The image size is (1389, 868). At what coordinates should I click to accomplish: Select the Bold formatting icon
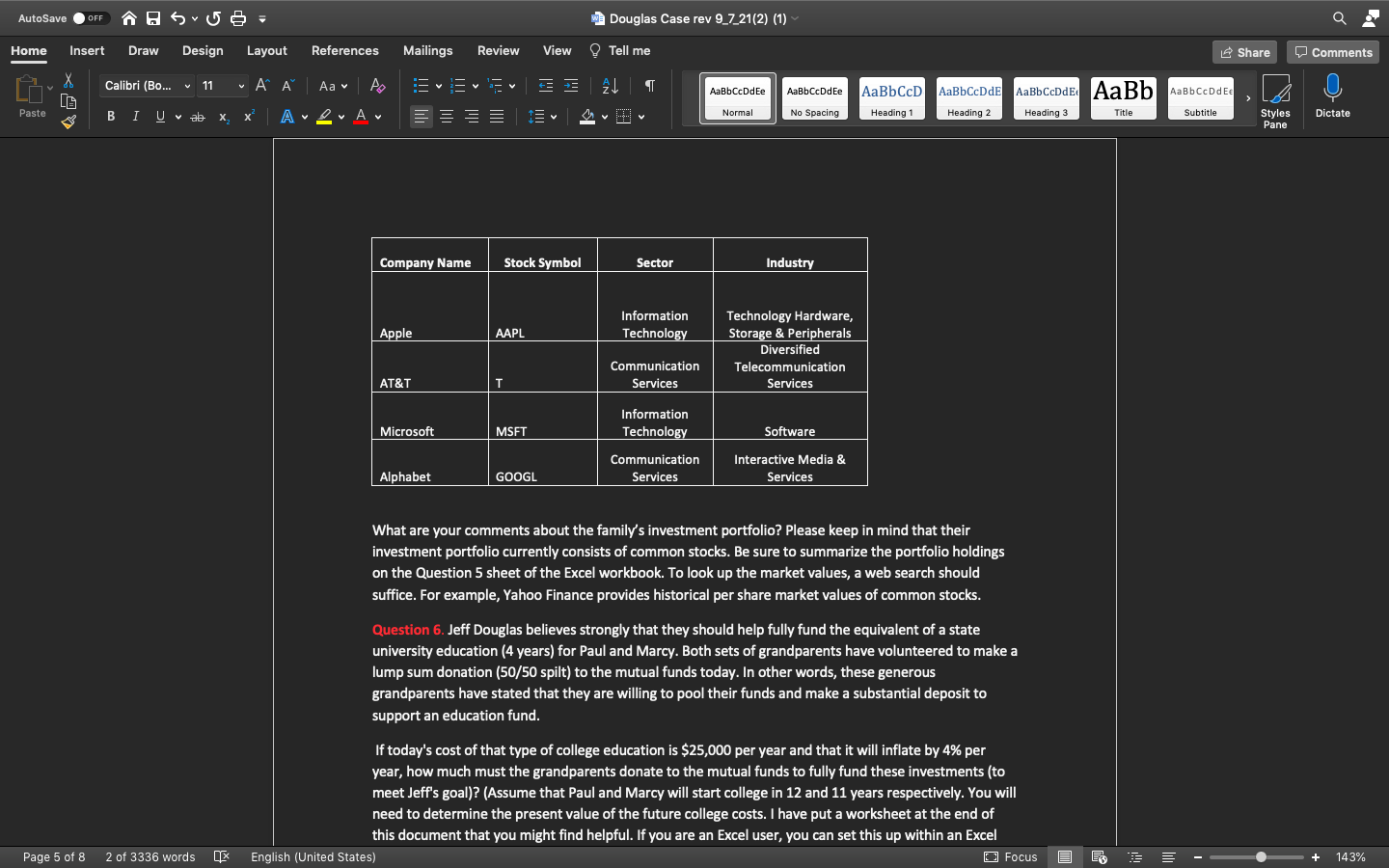click(110, 116)
